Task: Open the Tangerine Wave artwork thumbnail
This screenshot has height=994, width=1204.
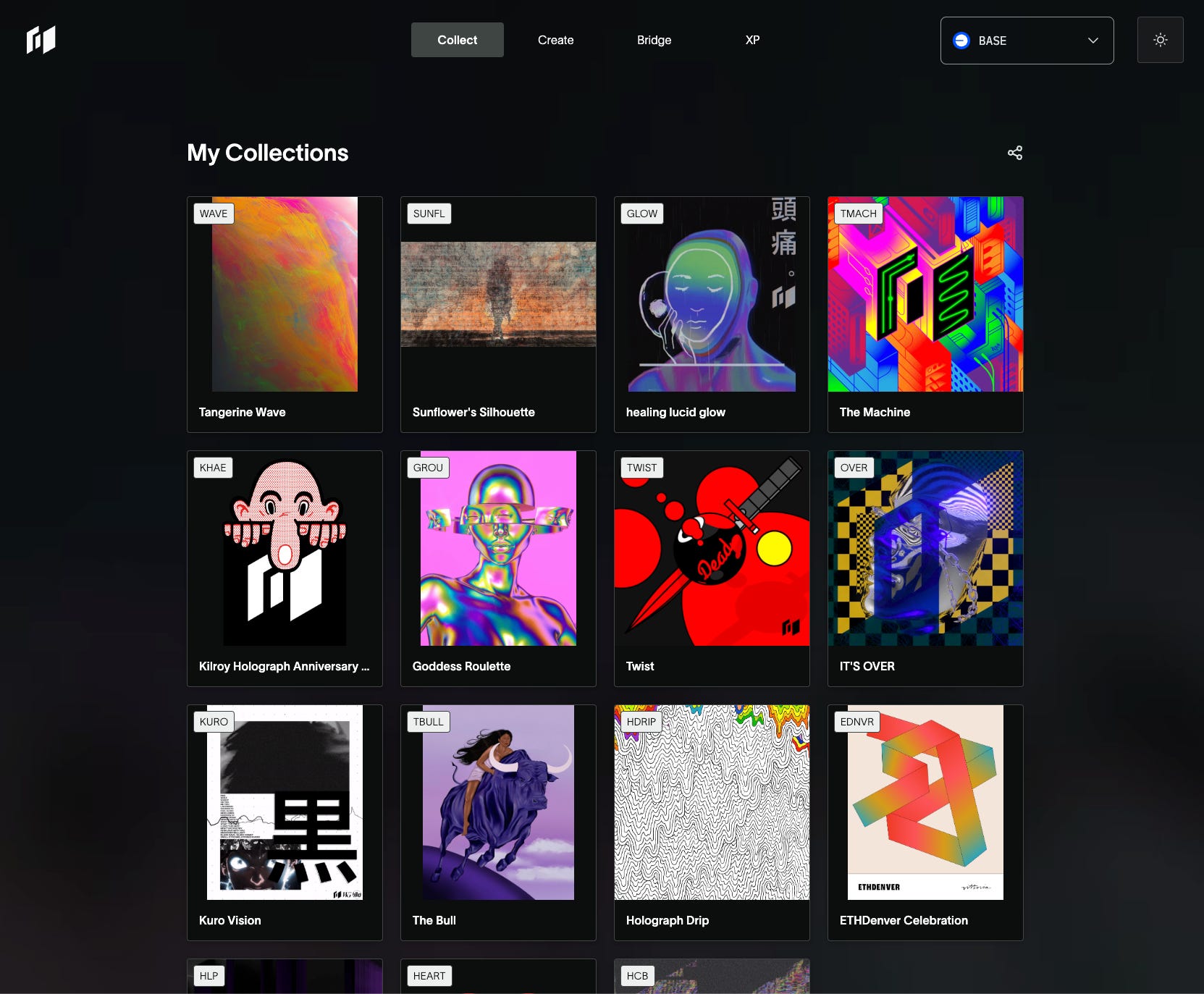Action: coord(285,294)
